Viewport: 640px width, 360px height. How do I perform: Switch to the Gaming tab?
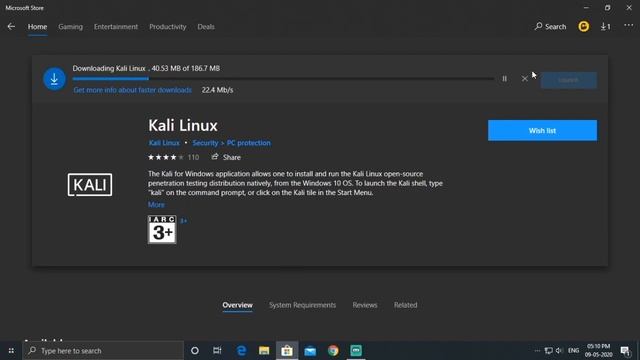click(70, 27)
